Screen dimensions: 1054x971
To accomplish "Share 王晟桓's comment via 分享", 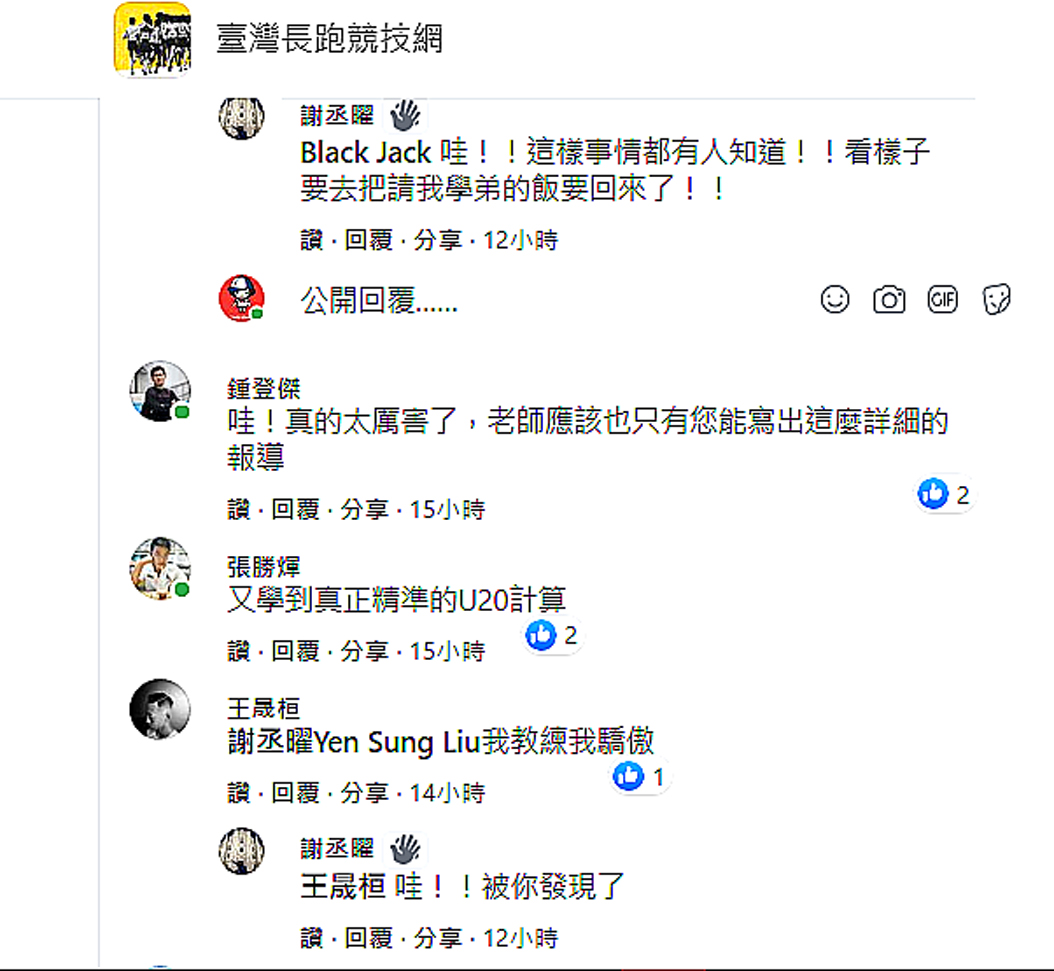I will [x=364, y=794].
